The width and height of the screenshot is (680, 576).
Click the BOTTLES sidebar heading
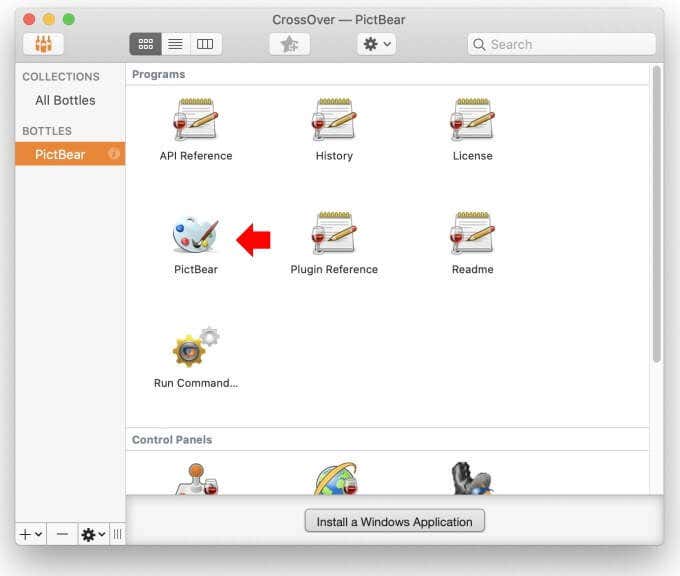[x=47, y=131]
